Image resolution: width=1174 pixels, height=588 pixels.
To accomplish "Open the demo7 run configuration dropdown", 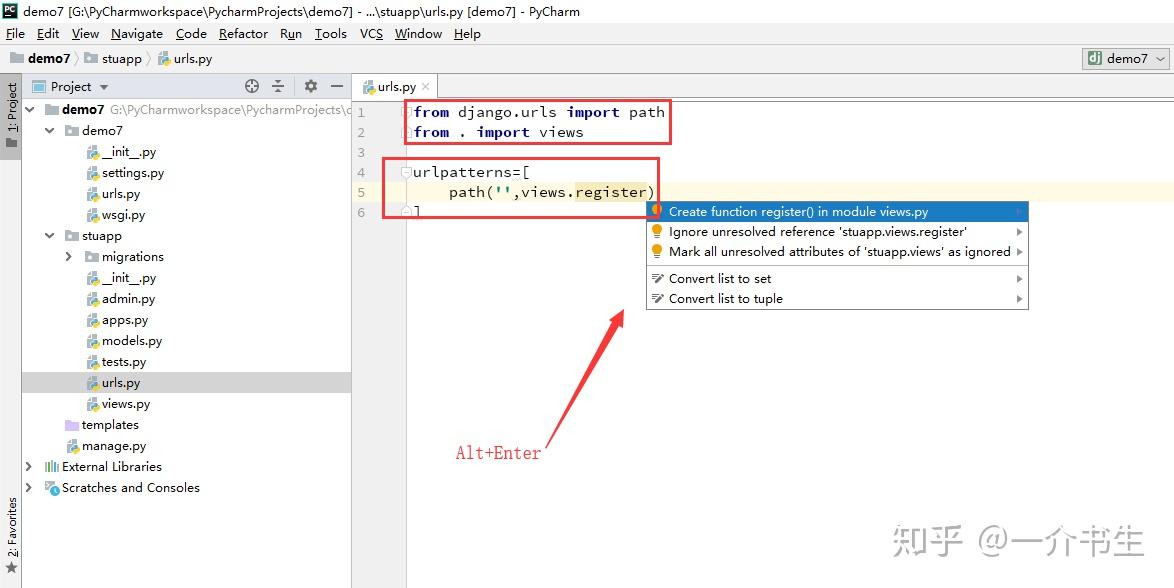I will pyautogui.click(x=1126, y=58).
